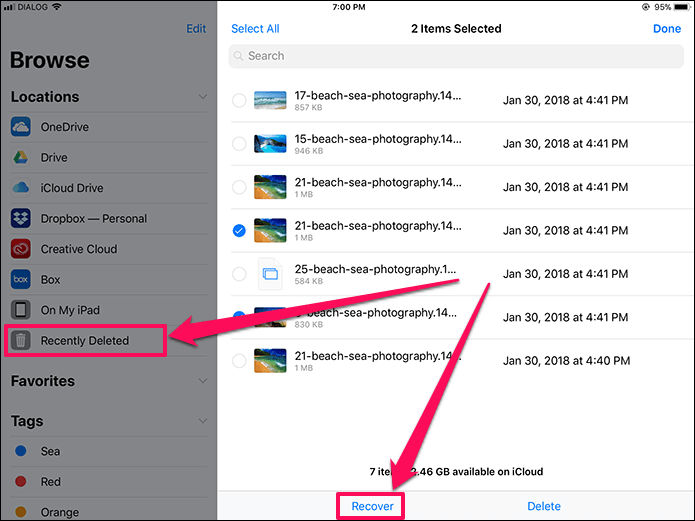695x521 pixels.
Task: Collapse the Locations section chevron
Action: click(x=203, y=97)
